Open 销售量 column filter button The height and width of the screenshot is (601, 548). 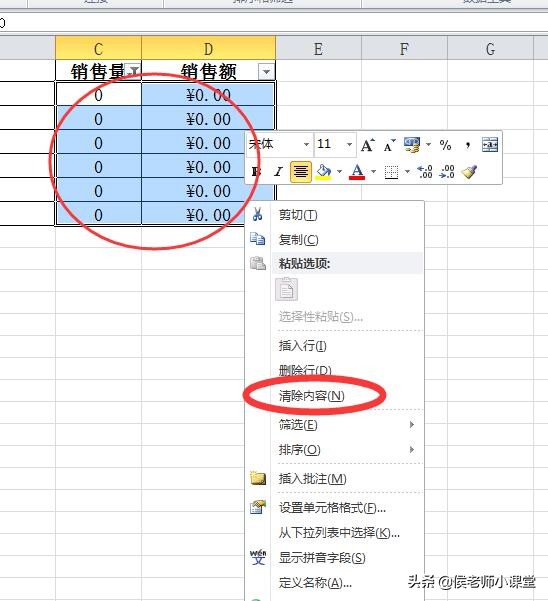pos(134,71)
